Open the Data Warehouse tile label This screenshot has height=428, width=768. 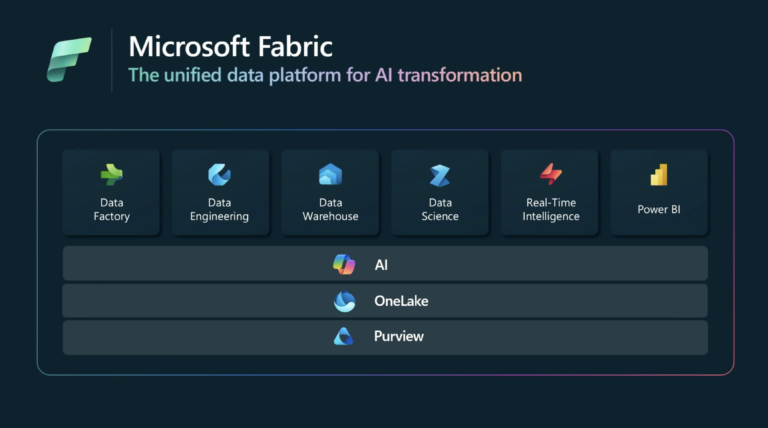(x=330, y=209)
